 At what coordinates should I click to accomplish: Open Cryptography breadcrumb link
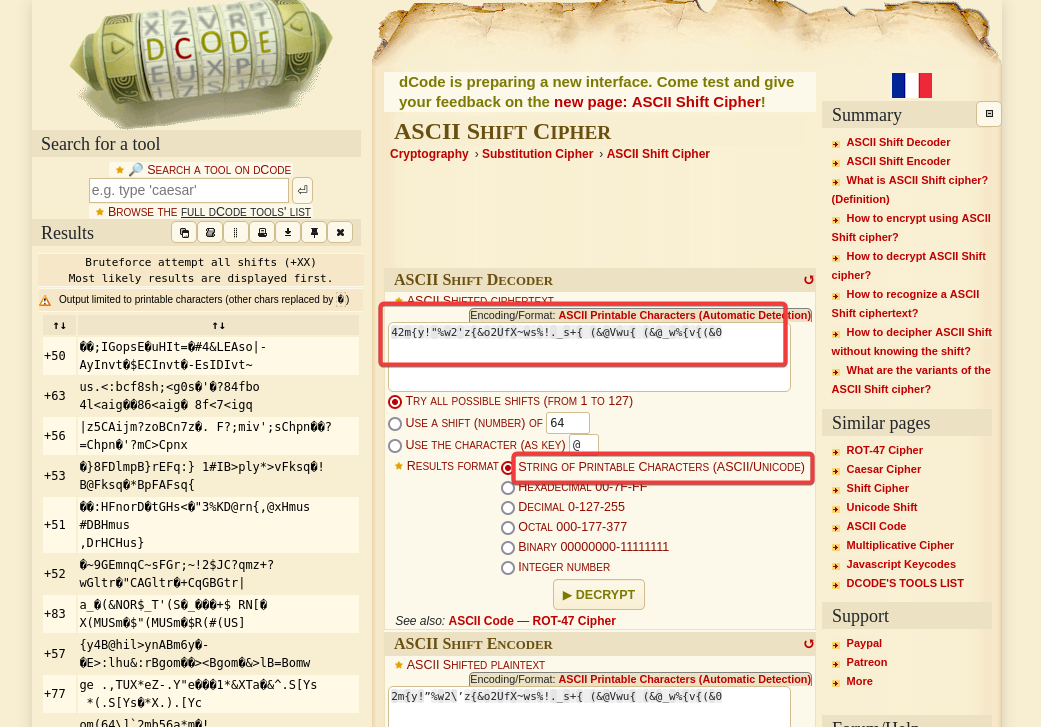pyautogui.click(x=429, y=154)
